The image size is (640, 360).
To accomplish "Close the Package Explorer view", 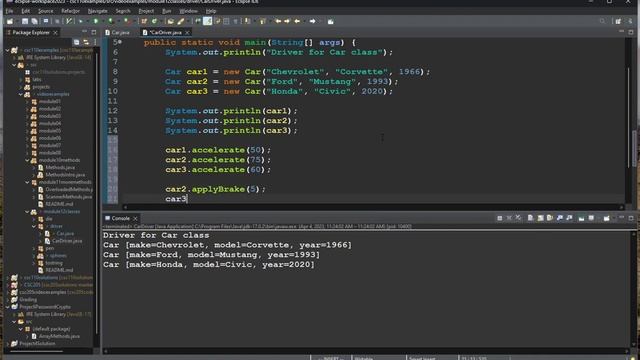I will [x=56, y=32].
